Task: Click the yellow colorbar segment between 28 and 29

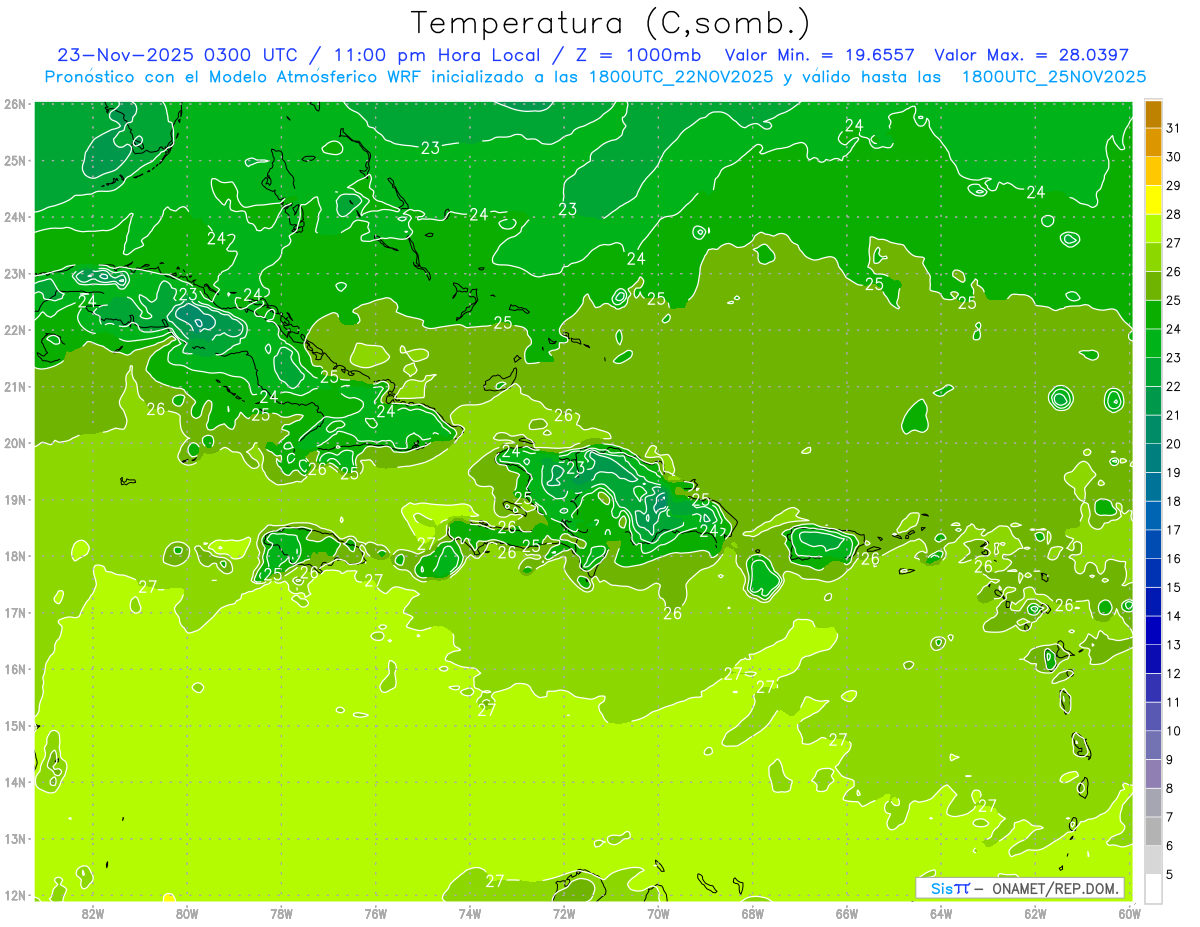Action: [x=1153, y=199]
